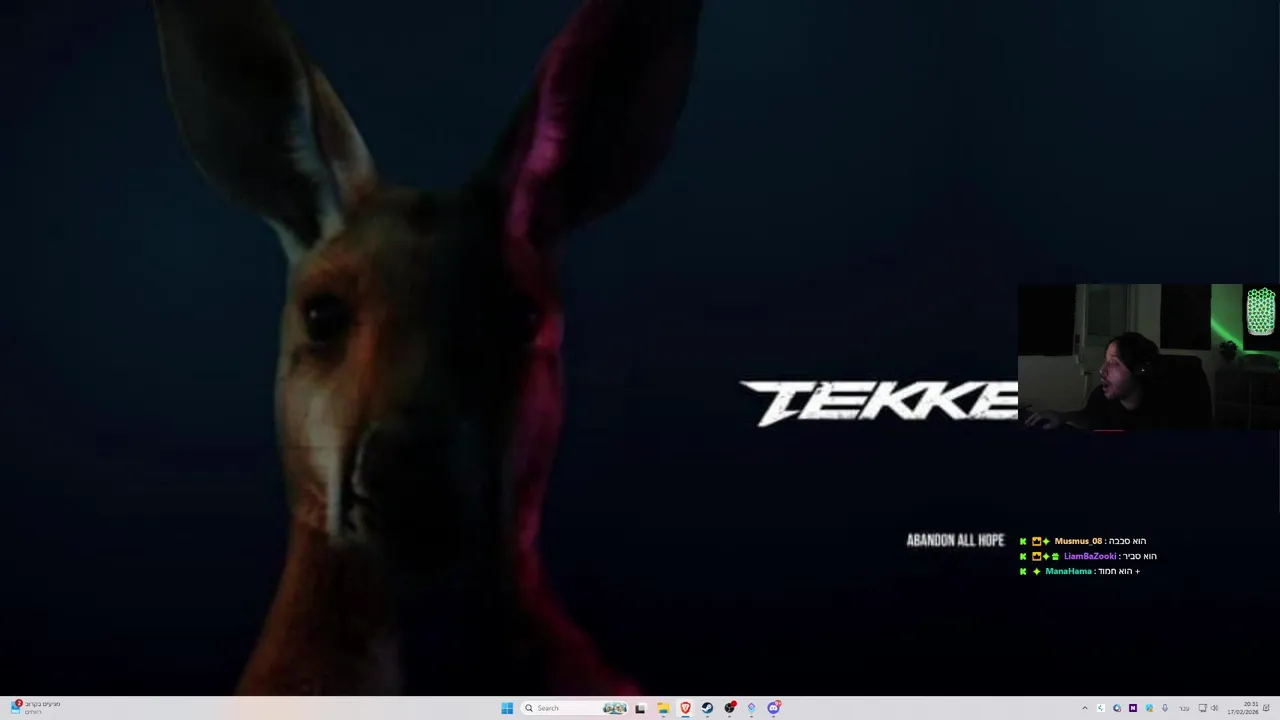This screenshot has width=1280, height=720.
Task: Click the TEKKEN logo in the video
Action: (x=879, y=403)
